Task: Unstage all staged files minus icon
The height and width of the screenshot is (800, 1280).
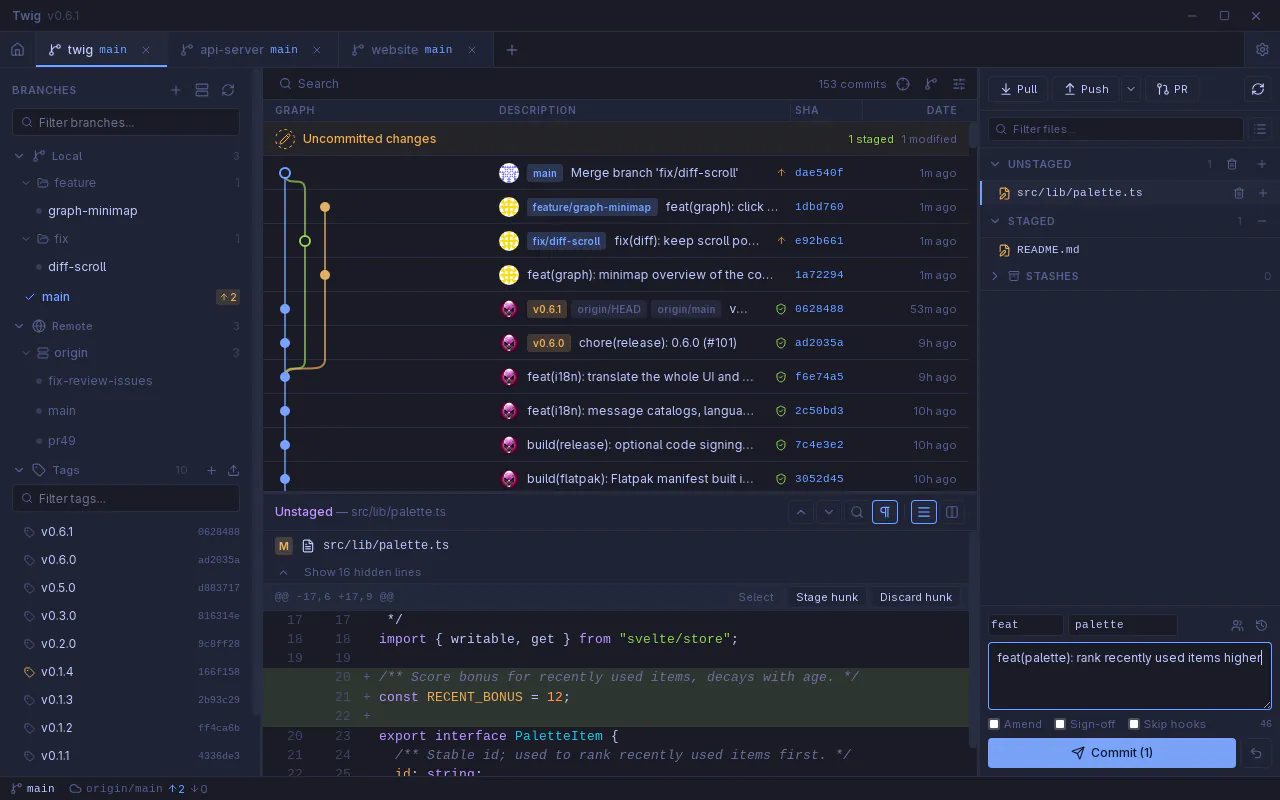Action: tap(1262, 221)
